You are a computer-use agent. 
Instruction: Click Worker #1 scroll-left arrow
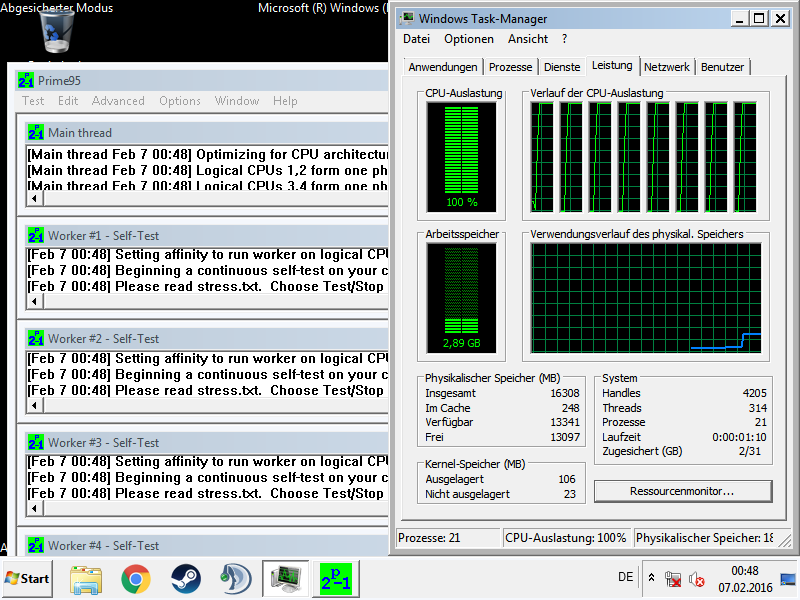coord(35,301)
